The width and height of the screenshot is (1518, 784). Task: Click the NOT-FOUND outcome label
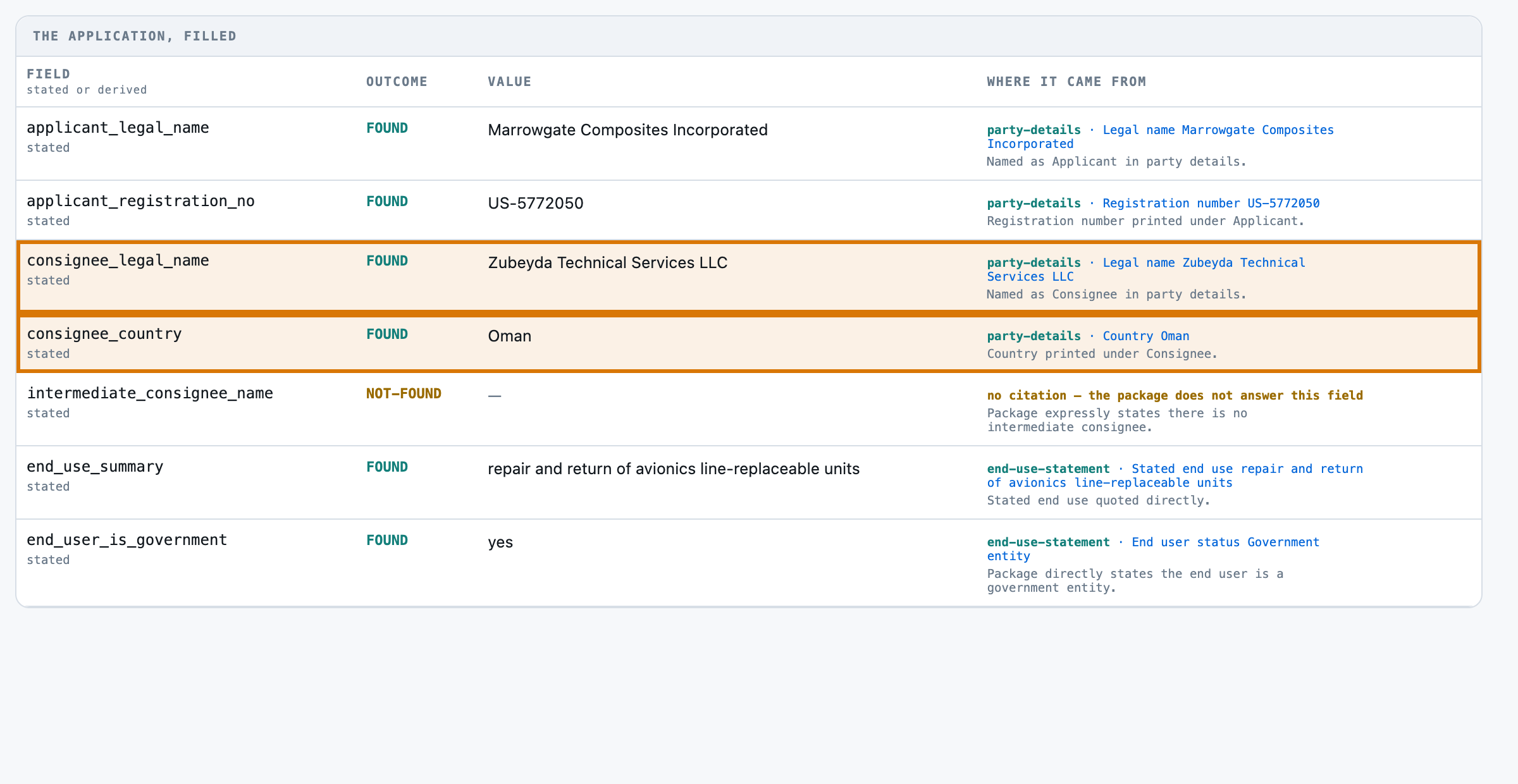click(404, 394)
